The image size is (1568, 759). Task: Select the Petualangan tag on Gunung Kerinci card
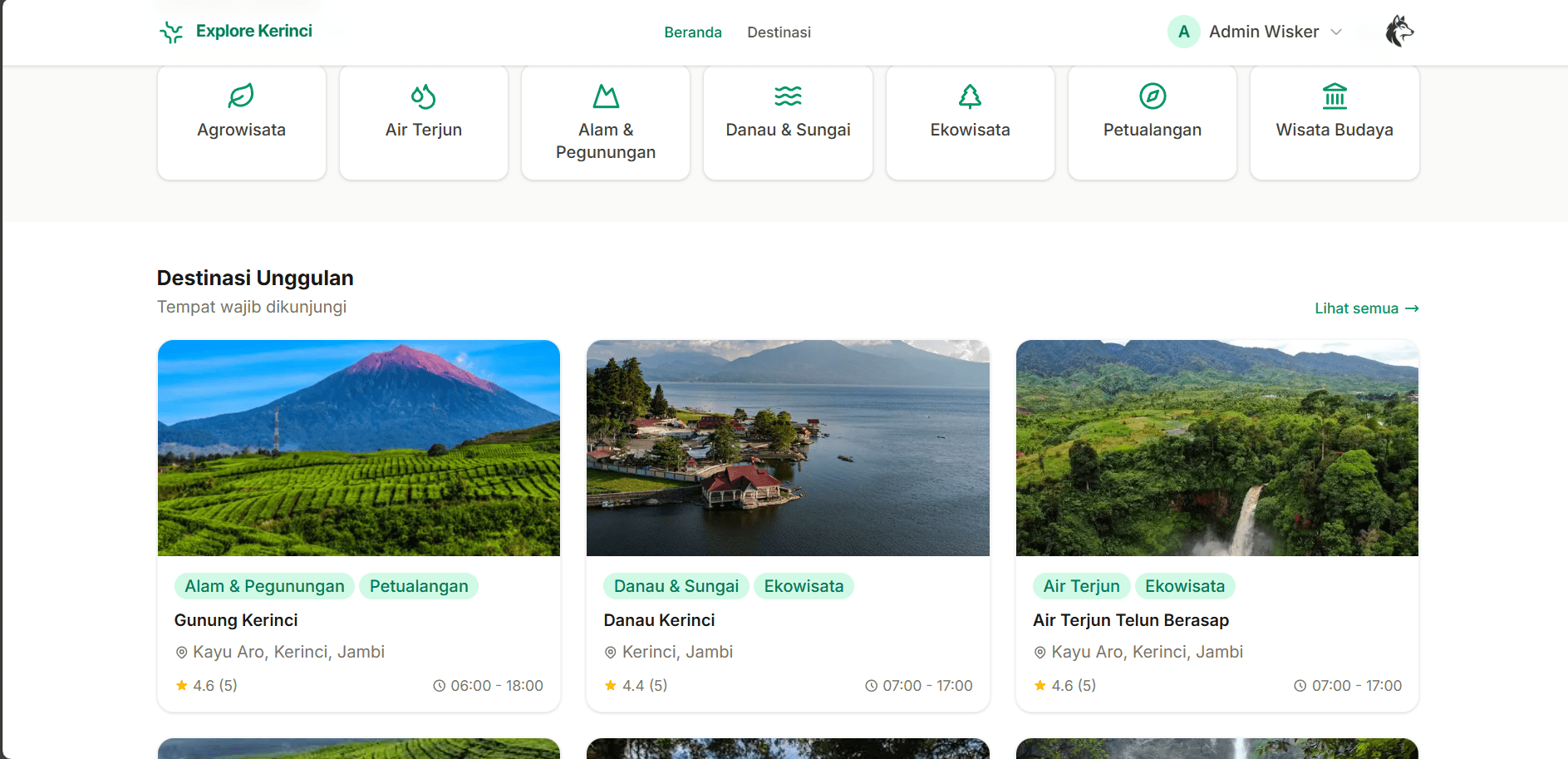[x=419, y=586]
